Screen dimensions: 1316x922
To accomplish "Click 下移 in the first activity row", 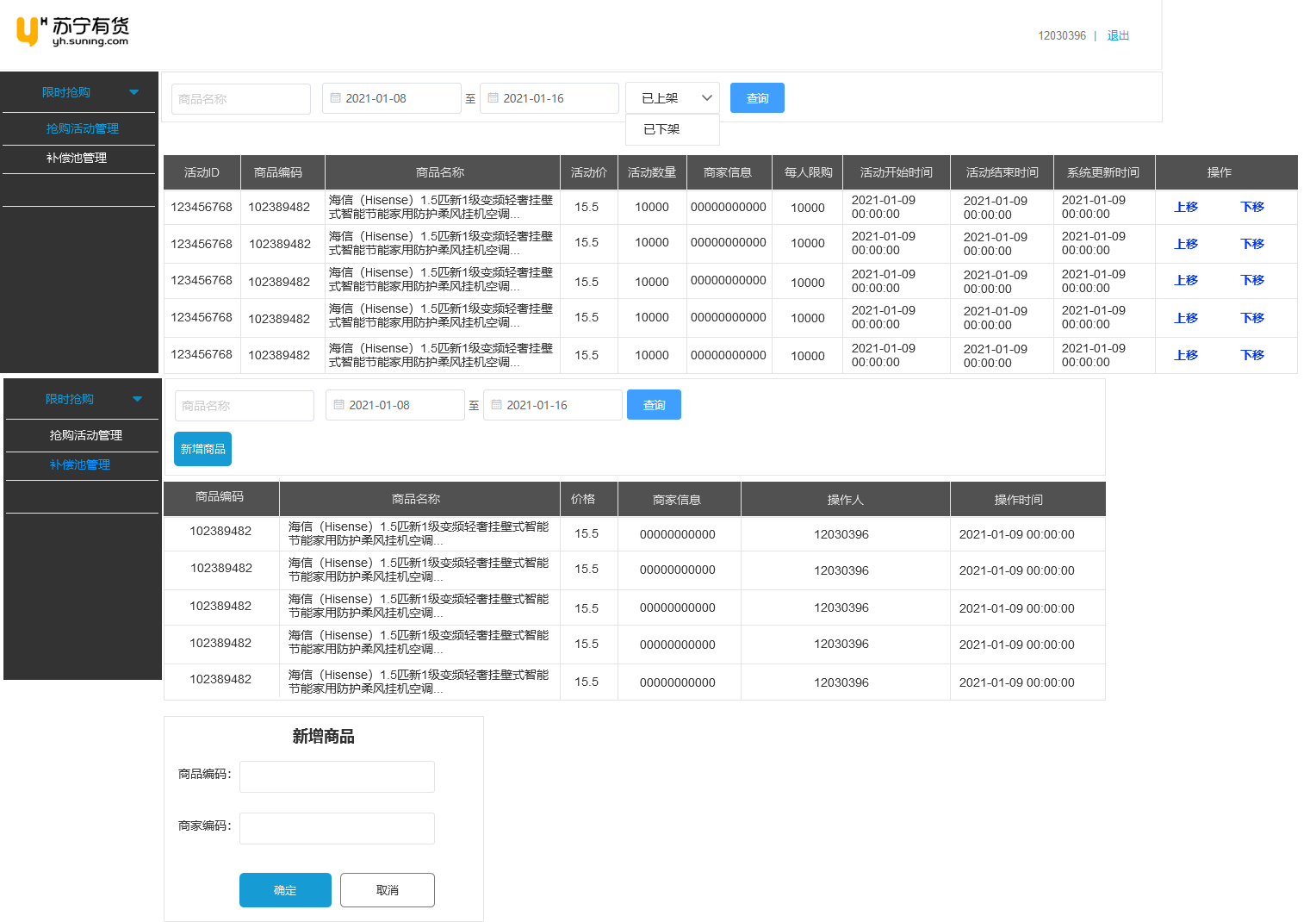I will pyautogui.click(x=1252, y=207).
